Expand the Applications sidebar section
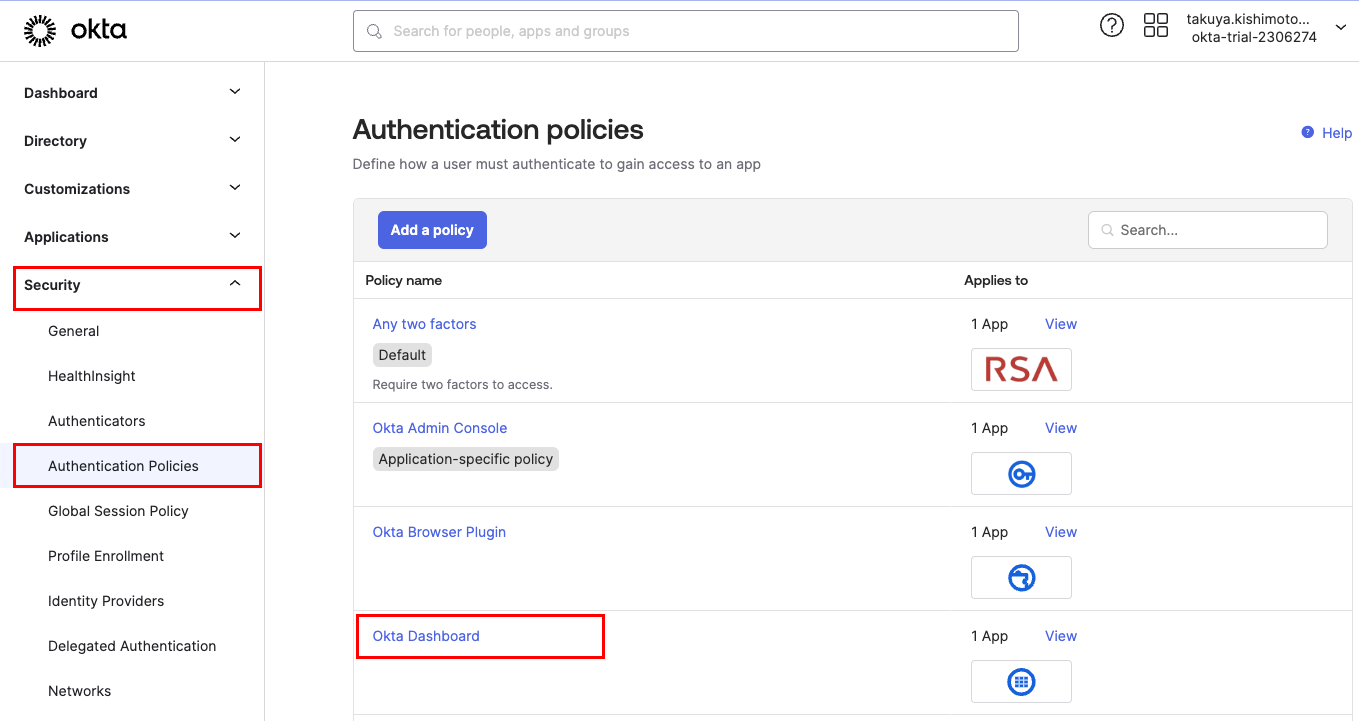This screenshot has width=1359, height=721. (x=235, y=236)
